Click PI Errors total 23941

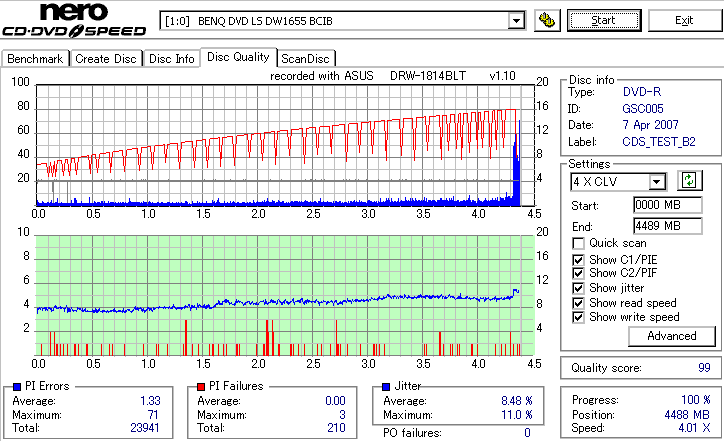click(145, 428)
